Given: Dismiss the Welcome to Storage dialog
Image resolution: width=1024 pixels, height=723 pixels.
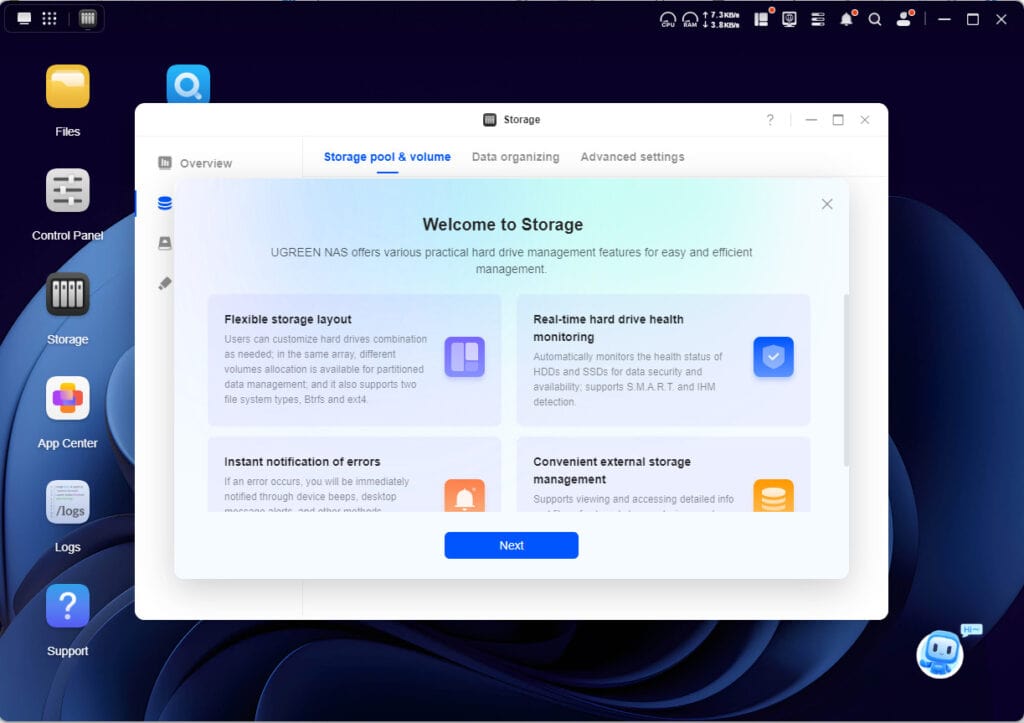Looking at the screenshot, I should click(x=827, y=204).
